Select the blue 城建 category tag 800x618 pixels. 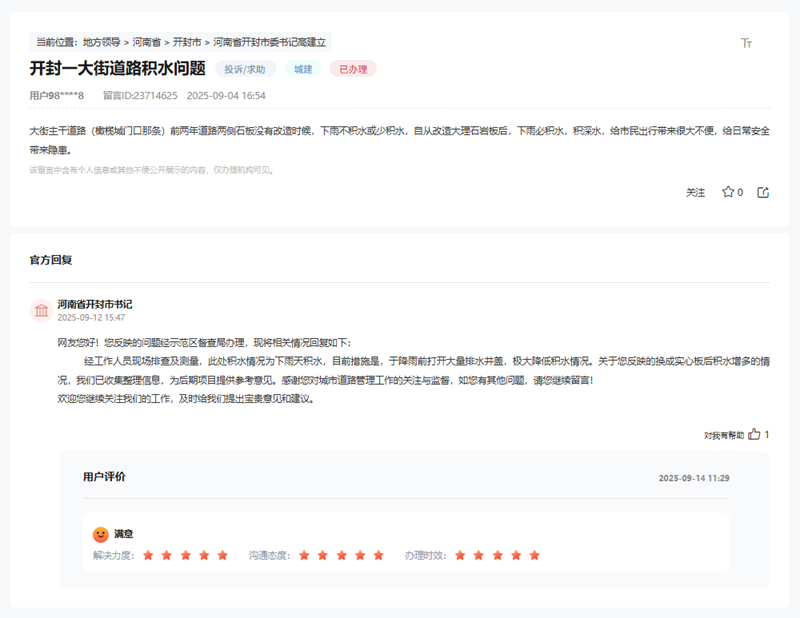click(303, 69)
